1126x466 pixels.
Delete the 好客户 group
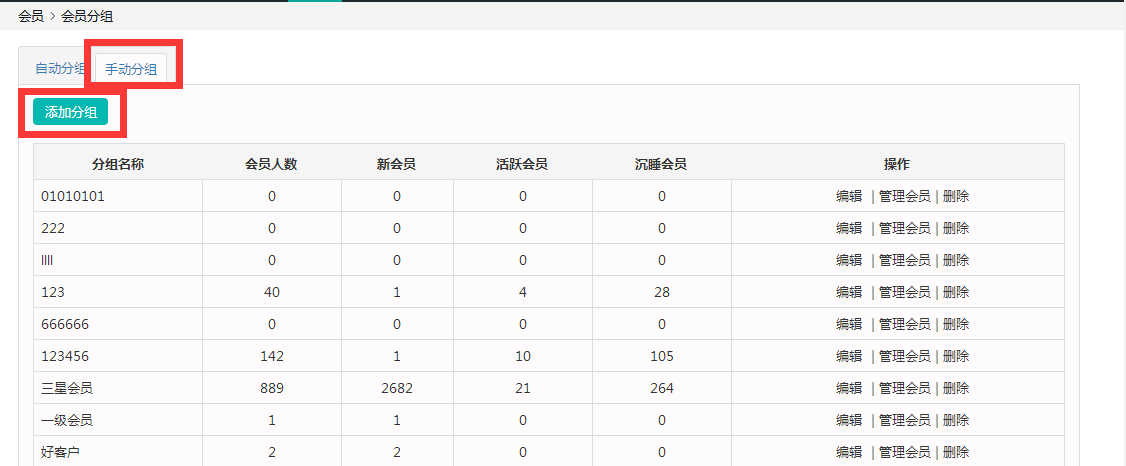pyautogui.click(x=955, y=452)
